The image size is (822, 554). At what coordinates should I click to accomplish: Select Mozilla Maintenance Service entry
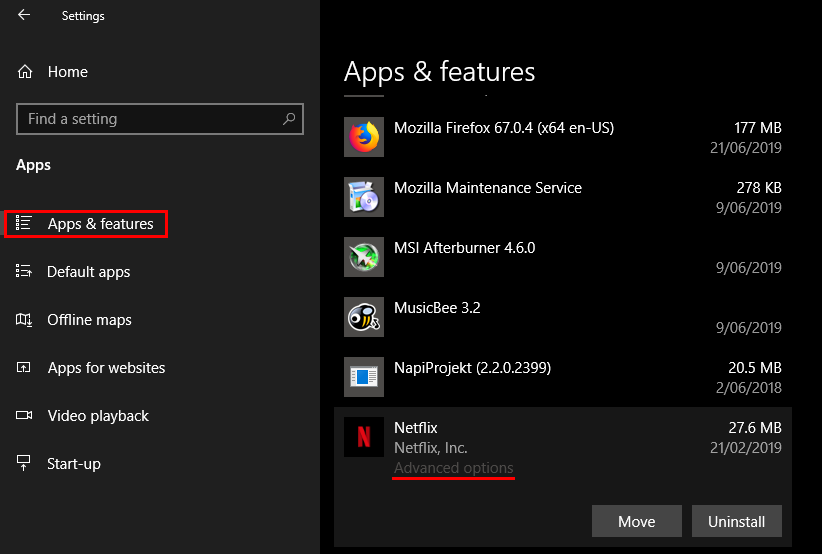(x=563, y=197)
